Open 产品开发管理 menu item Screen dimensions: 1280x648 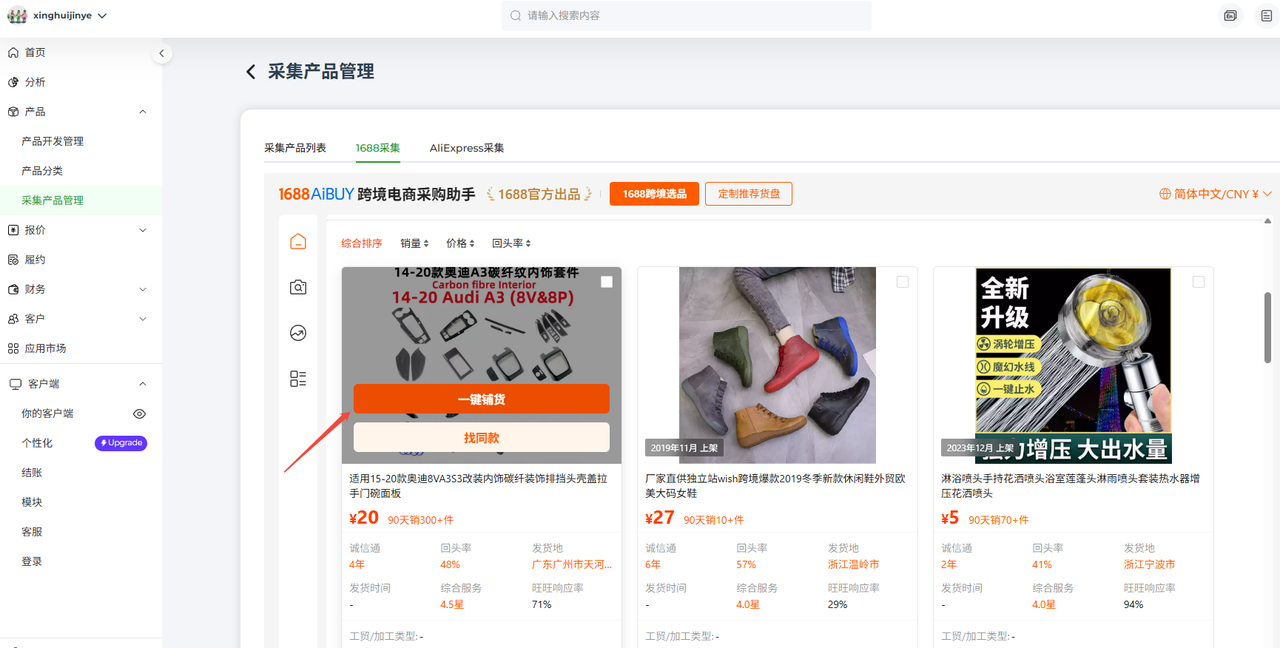53,141
